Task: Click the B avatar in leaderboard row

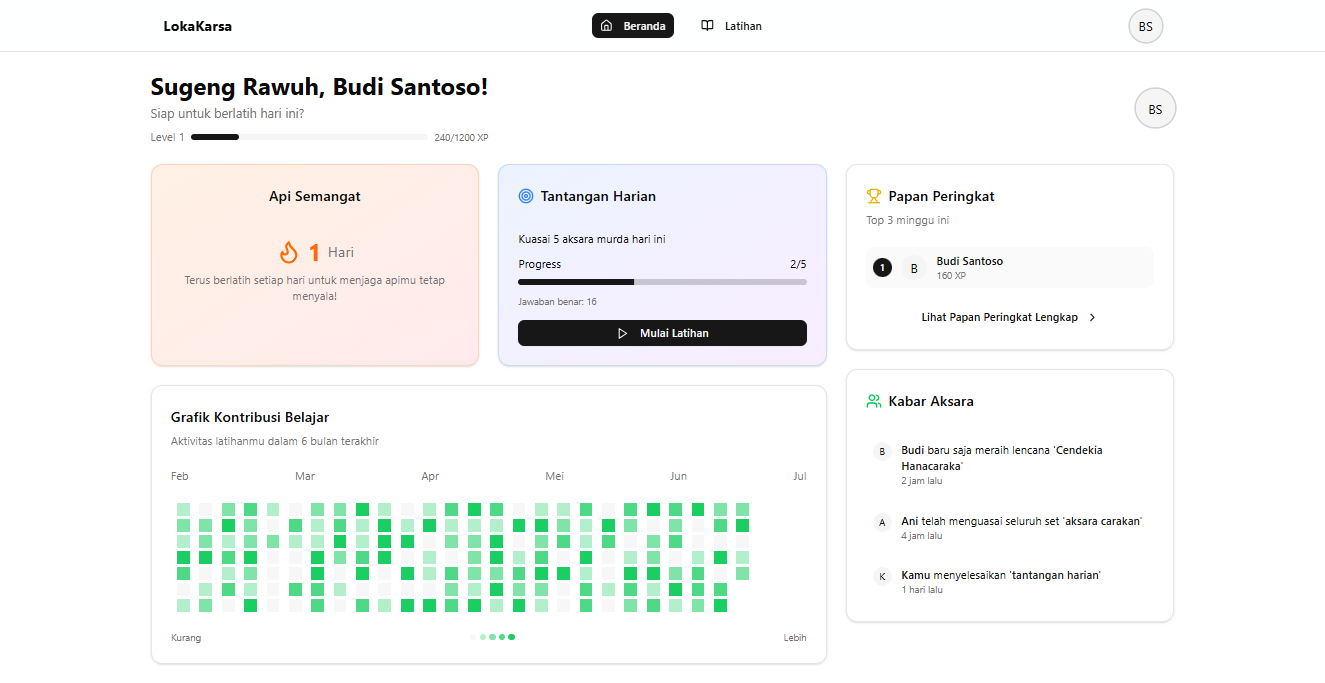Action: point(914,268)
